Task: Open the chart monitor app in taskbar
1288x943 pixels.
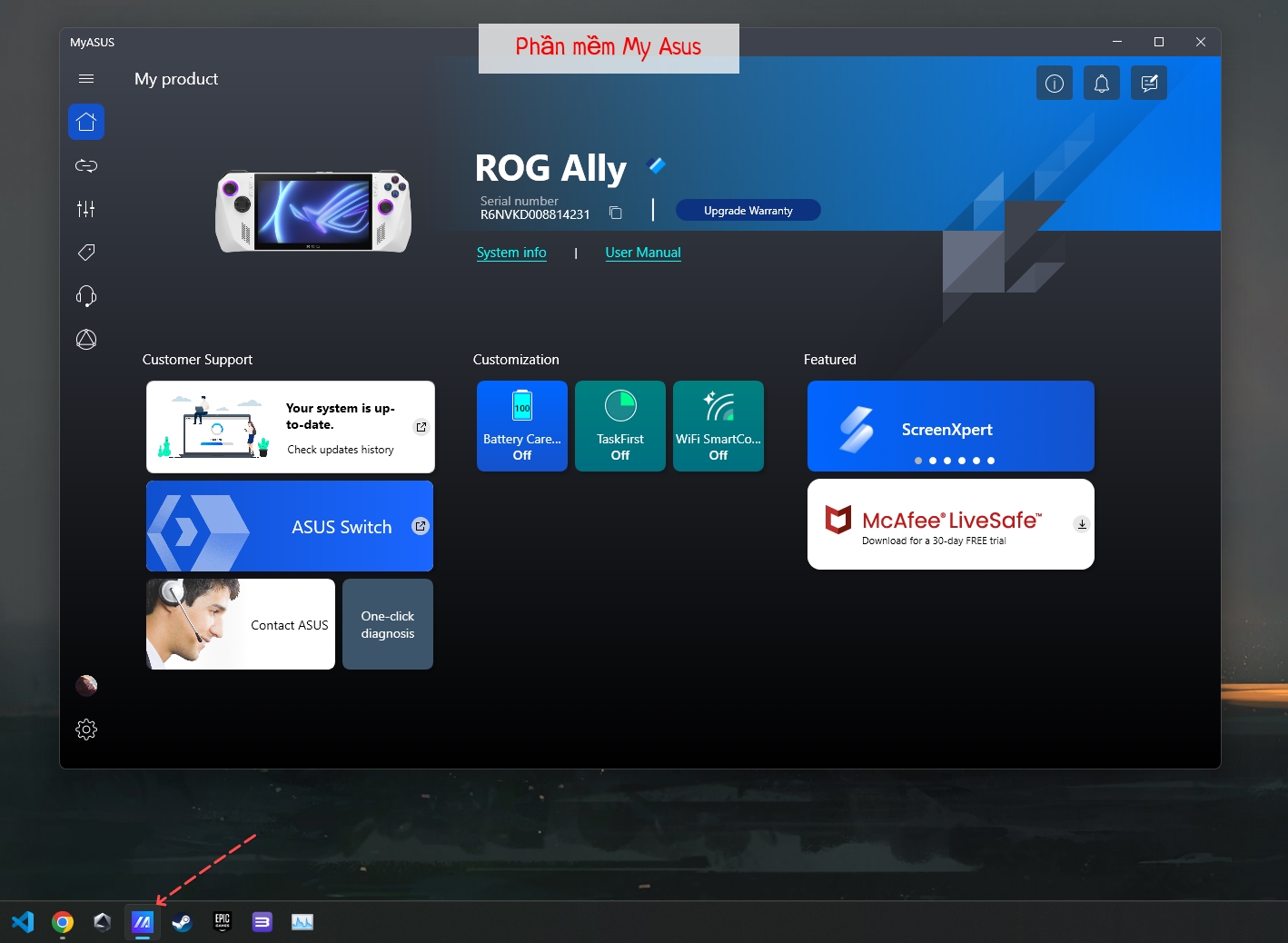Action: (x=302, y=922)
